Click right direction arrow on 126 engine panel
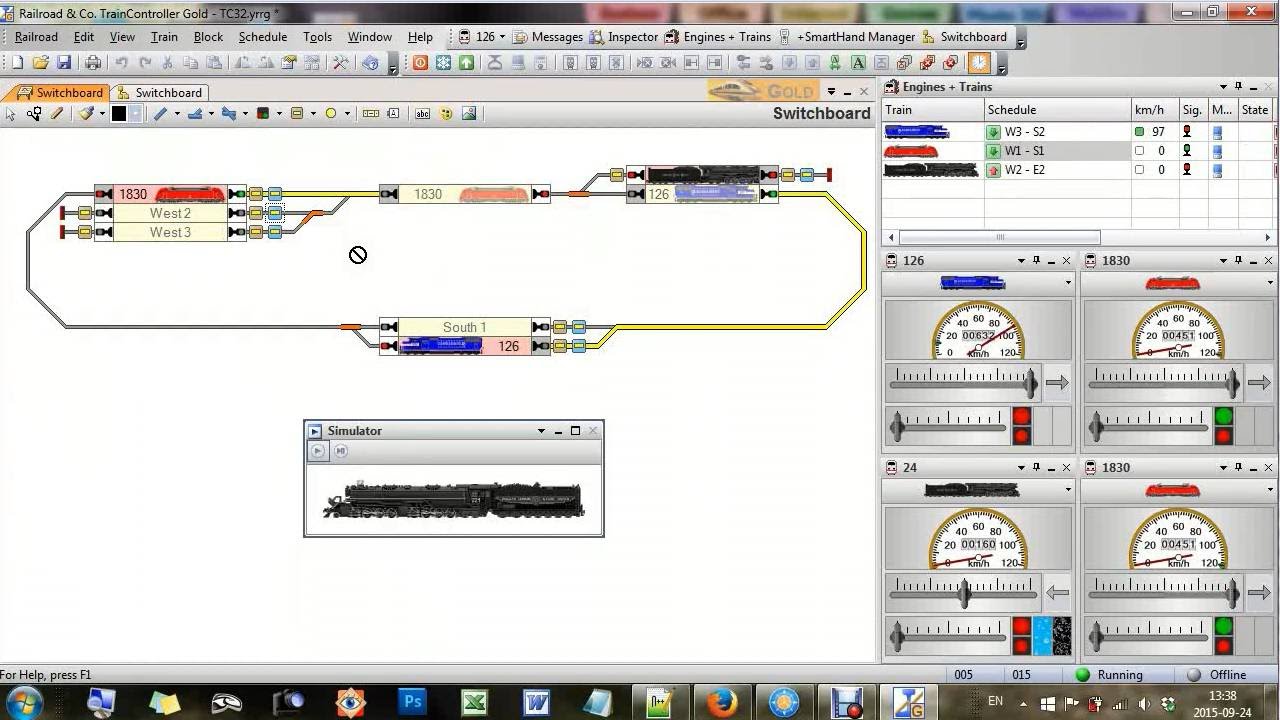The image size is (1280, 720). 1057,382
